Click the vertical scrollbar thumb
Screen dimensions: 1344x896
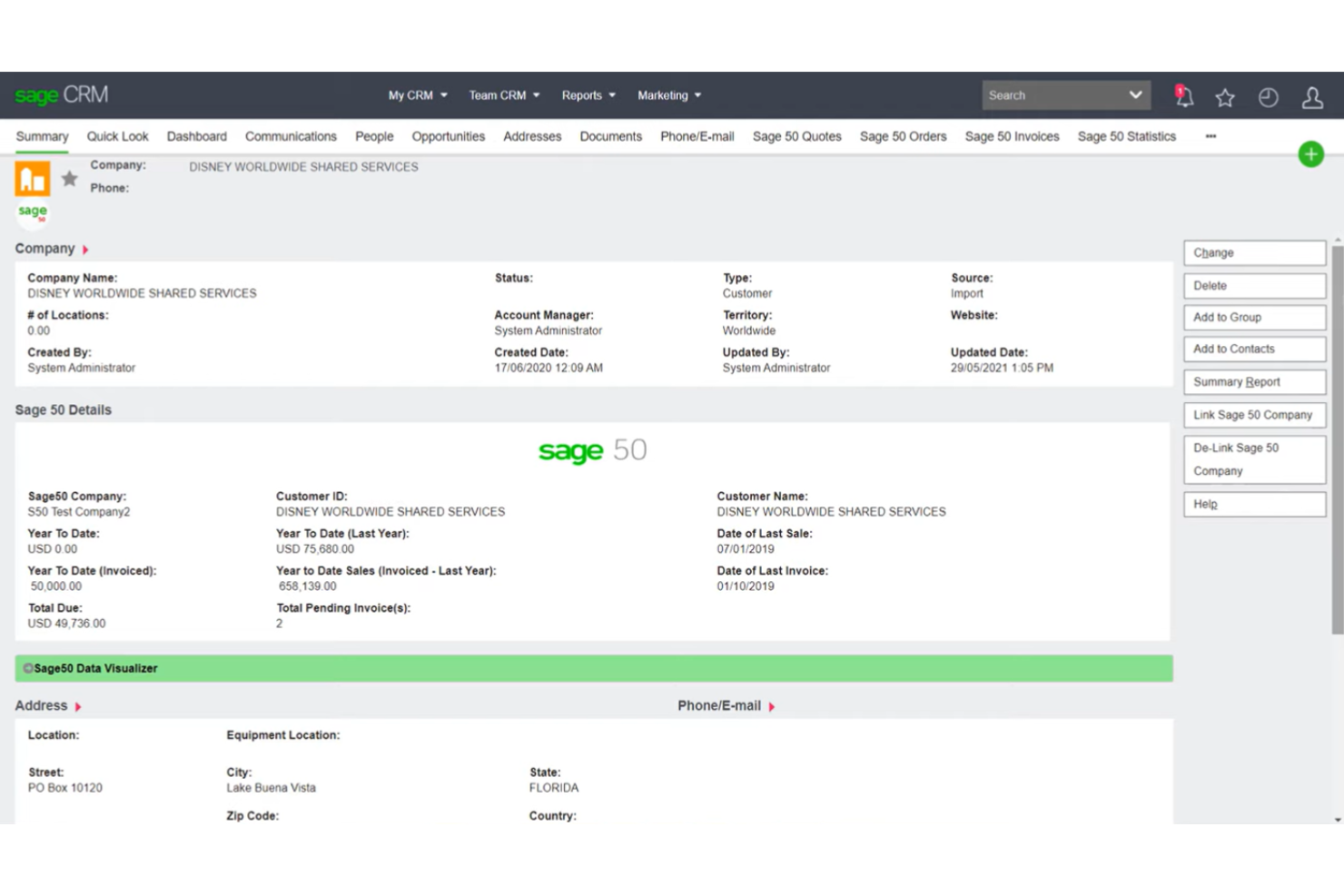point(1338,439)
